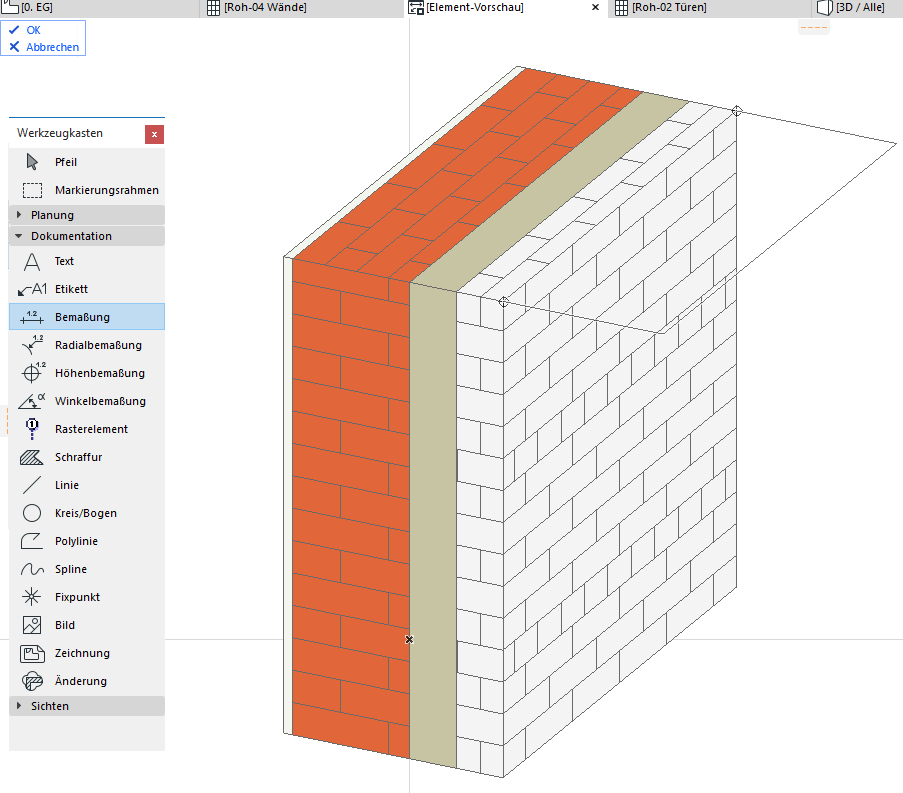Click the Radialbemaßung label text

98,345
